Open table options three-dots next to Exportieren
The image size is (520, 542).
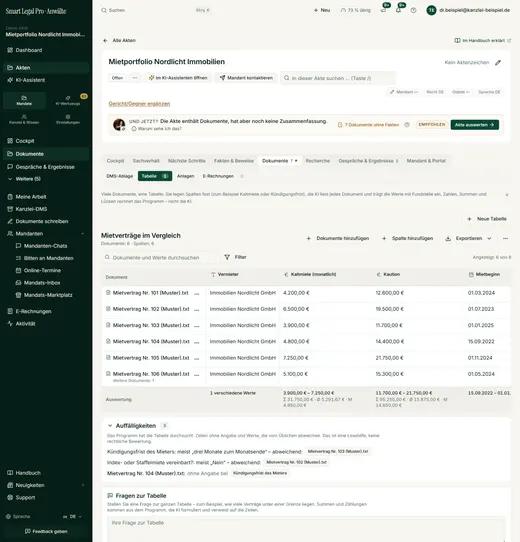point(505,239)
